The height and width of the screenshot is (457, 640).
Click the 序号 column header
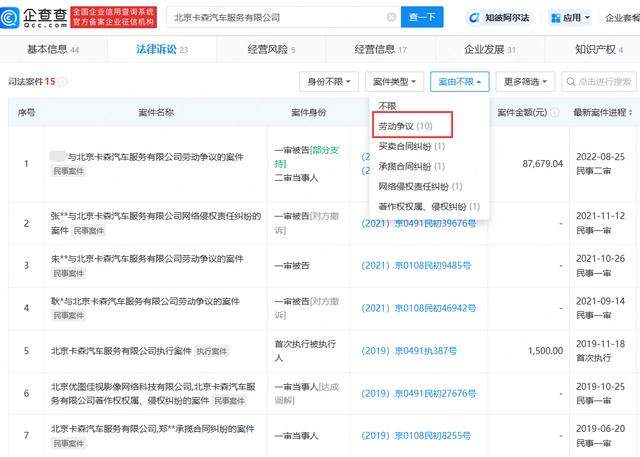(x=26, y=112)
